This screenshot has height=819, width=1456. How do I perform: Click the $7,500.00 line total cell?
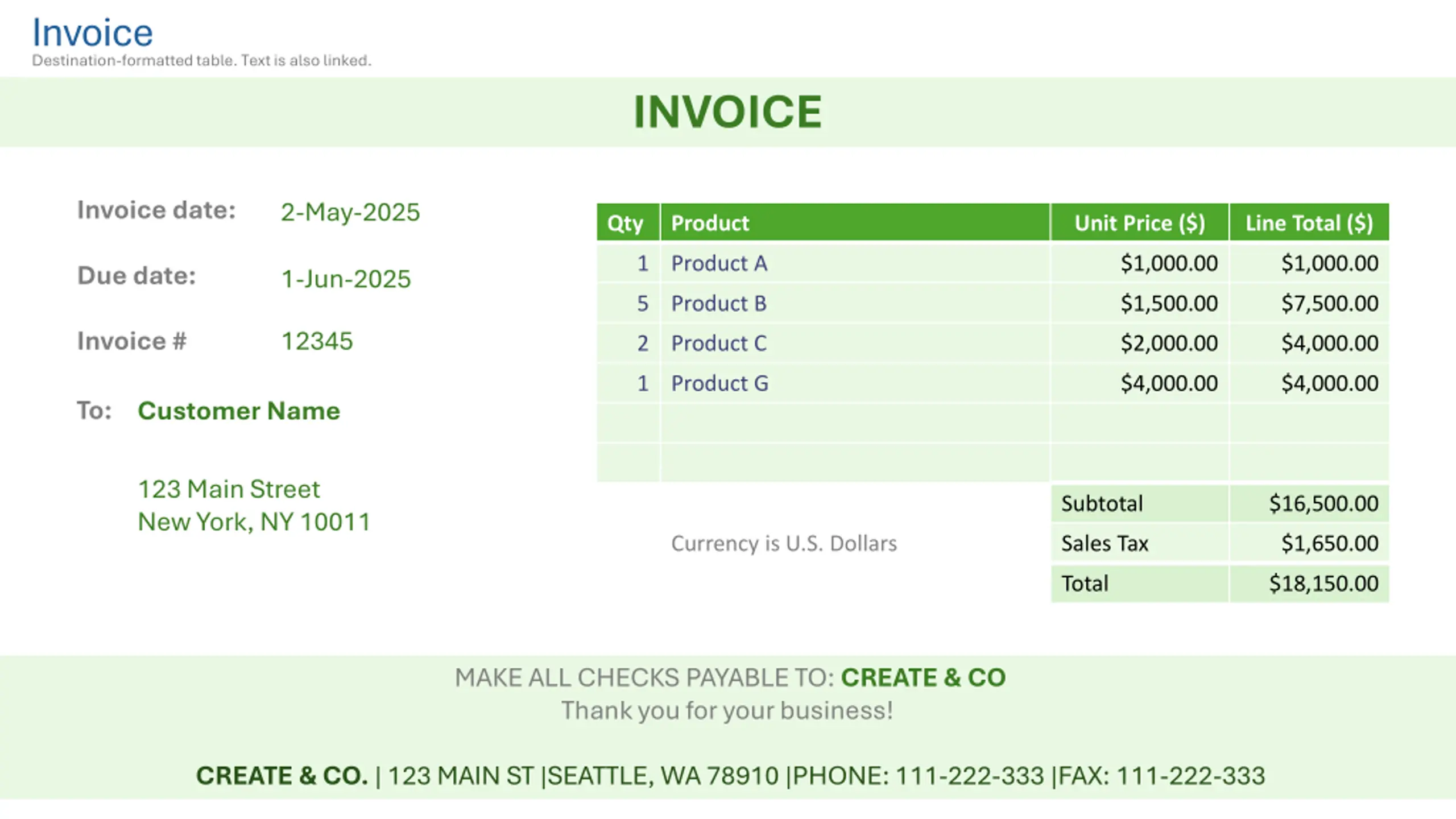point(1309,303)
